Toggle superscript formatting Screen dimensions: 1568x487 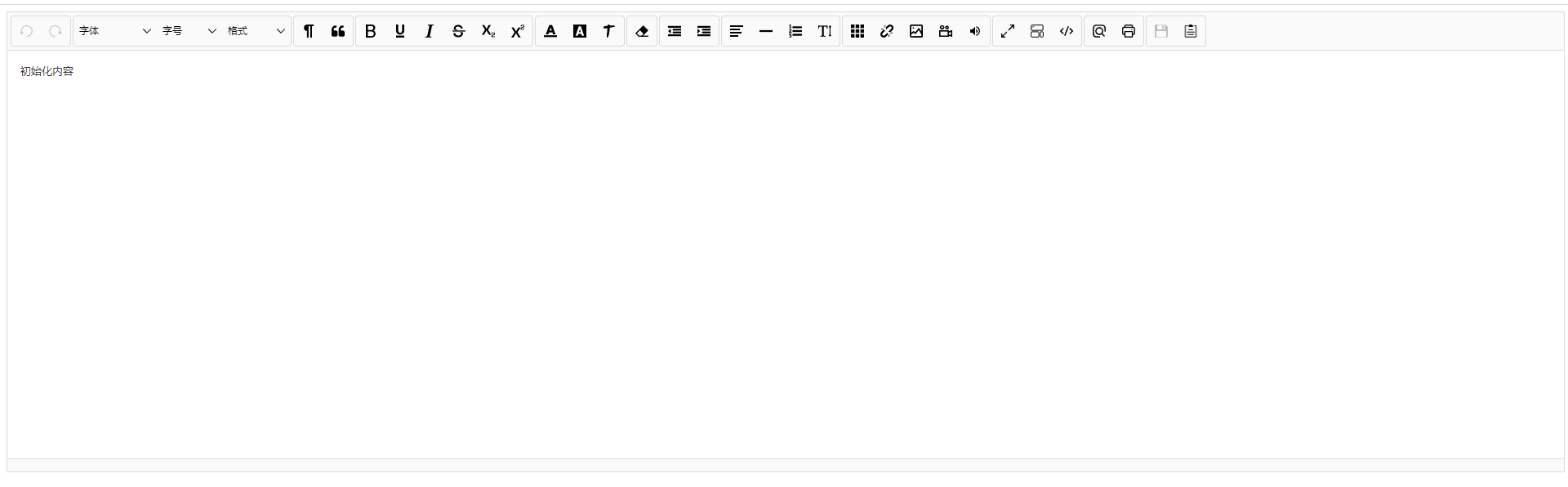(518, 31)
